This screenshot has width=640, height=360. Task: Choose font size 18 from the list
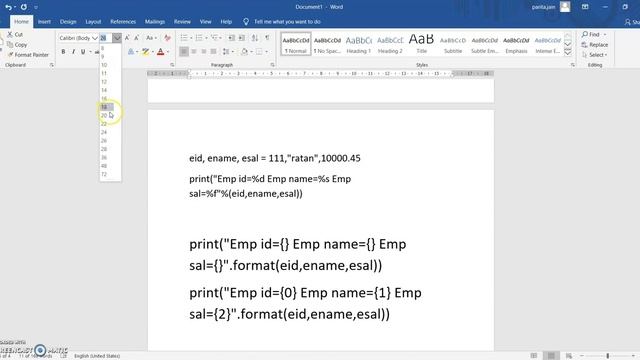pos(110,107)
